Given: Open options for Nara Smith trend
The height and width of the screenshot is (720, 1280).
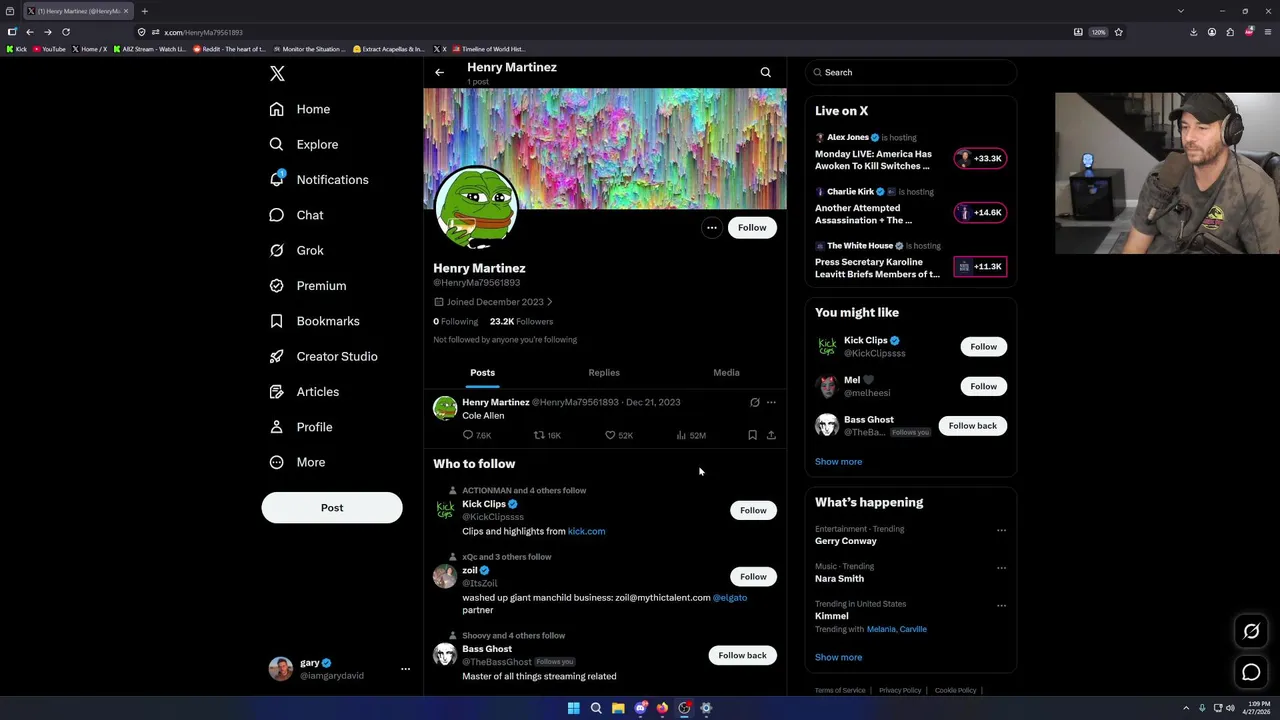Looking at the screenshot, I should tap(1001, 567).
